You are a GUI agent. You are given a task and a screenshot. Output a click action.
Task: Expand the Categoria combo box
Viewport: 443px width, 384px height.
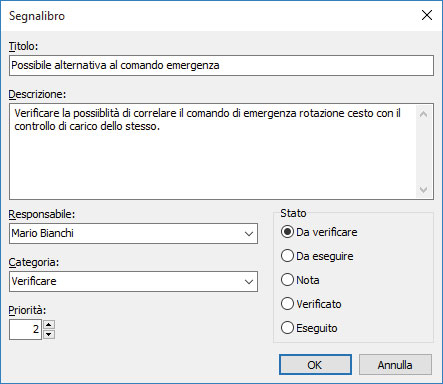click(x=249, y=282)
